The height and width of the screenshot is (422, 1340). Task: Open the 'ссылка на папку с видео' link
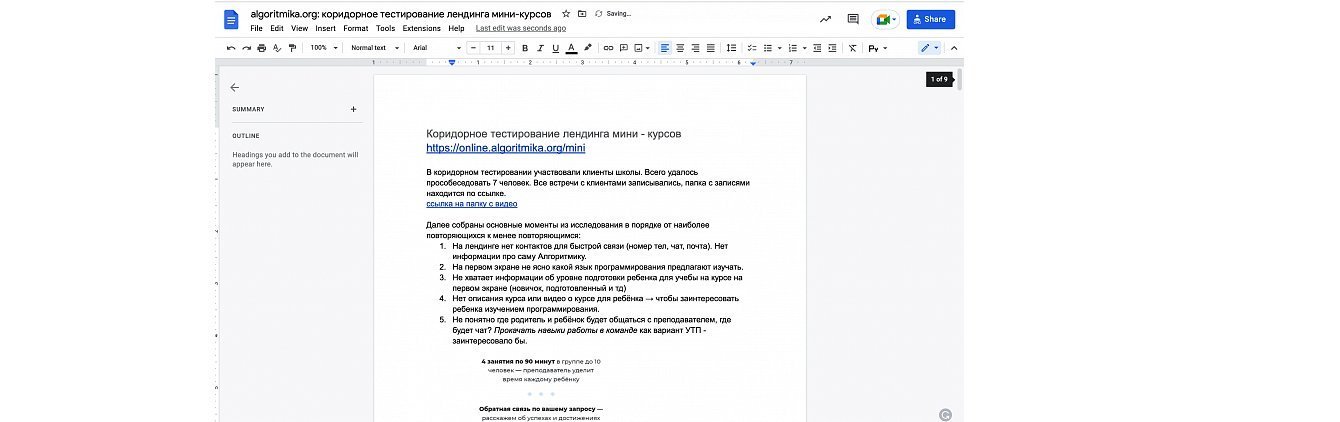pyautogui.click(x=472, y=203)
